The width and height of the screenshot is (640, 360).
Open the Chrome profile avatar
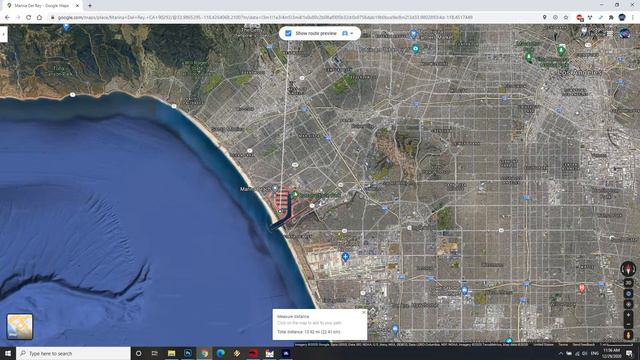(x=622, y=18)
